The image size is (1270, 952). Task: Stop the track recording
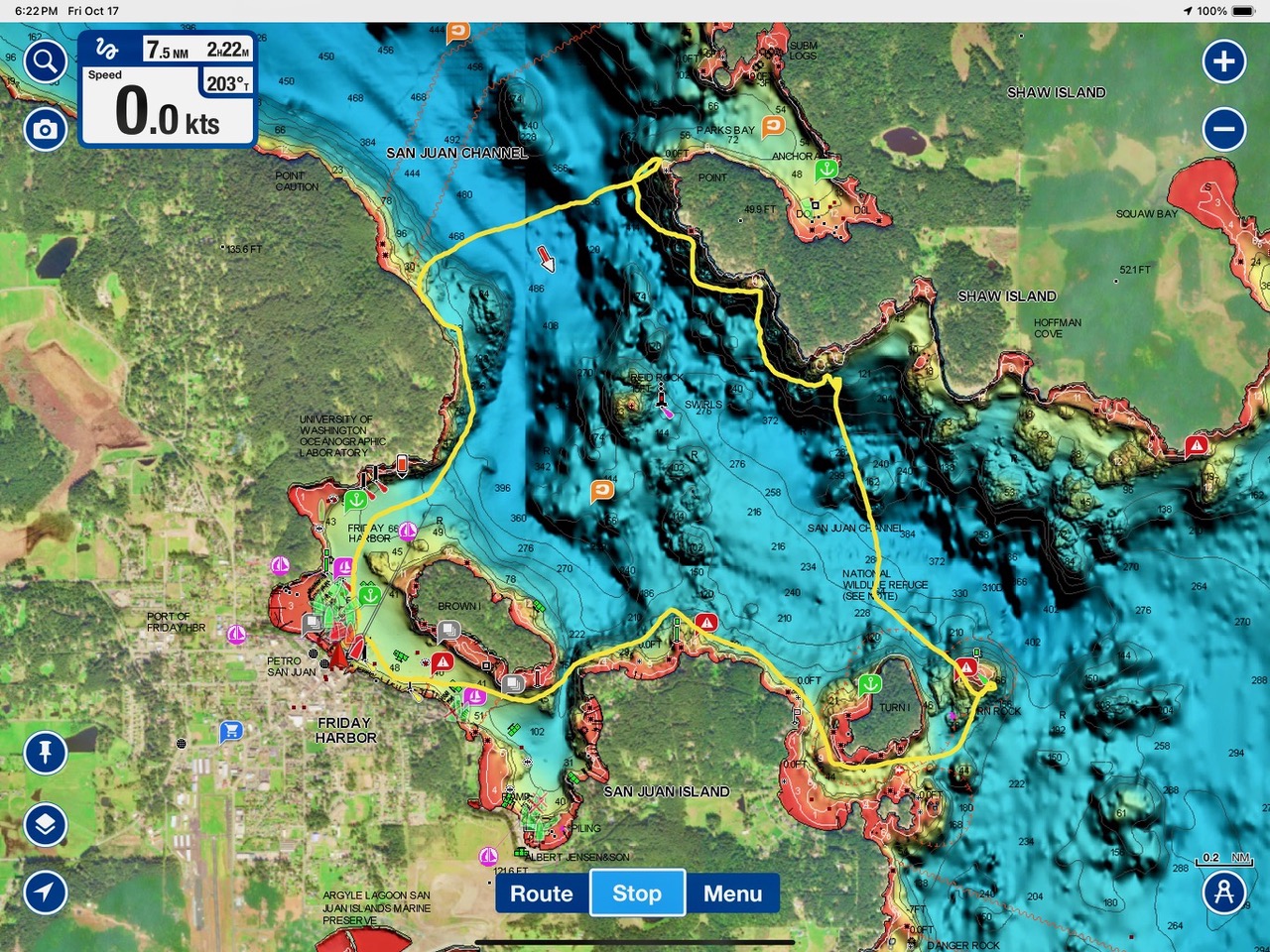point(637,893)
